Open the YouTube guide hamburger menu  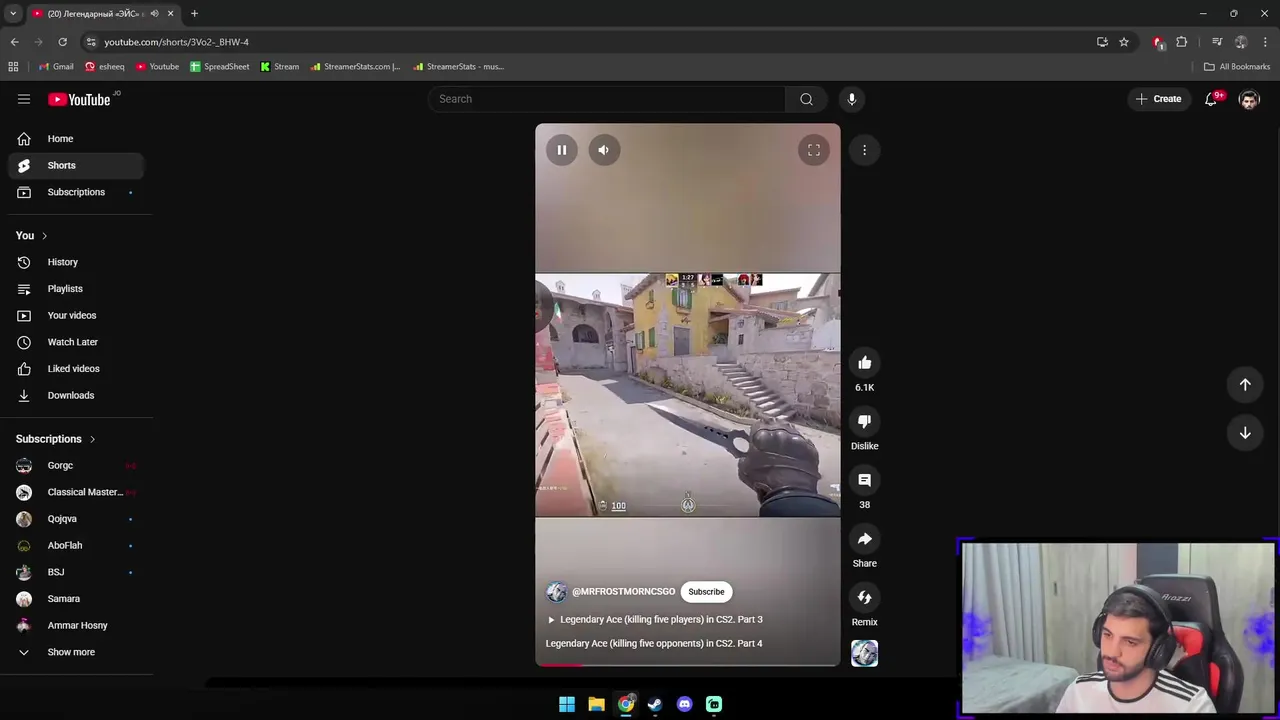tap(24, 99)
